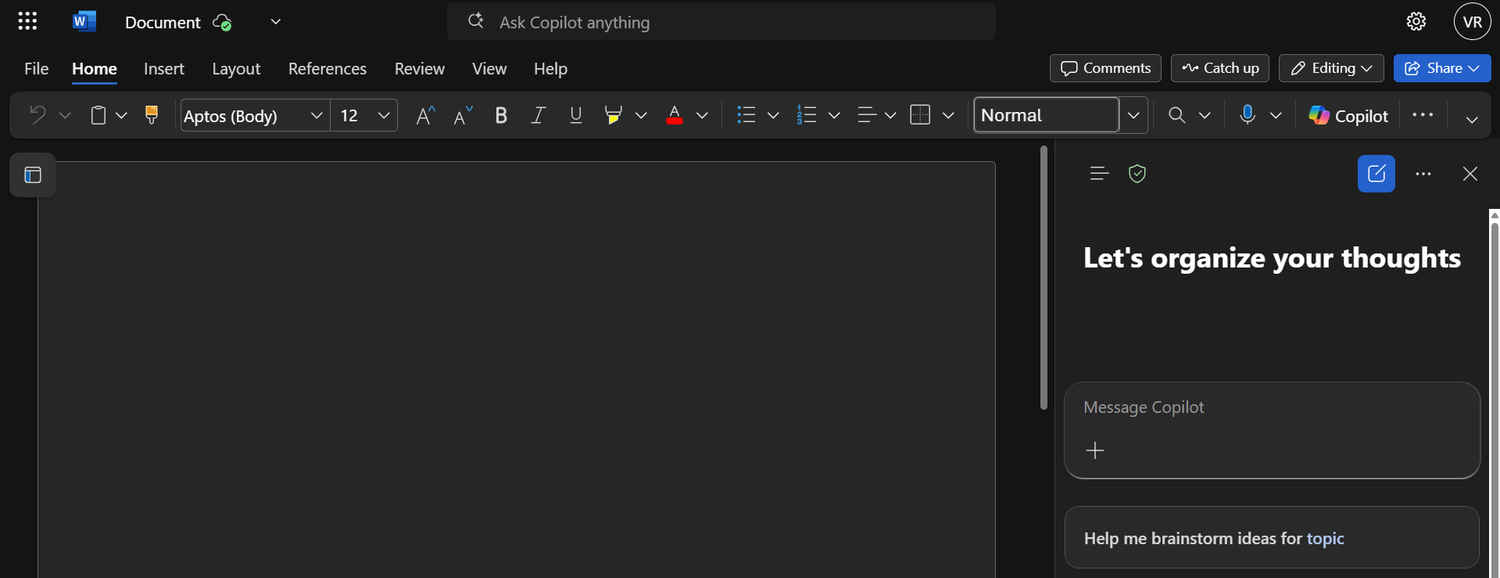
Task: Click the Format Painter icon
Action: click(152, 116)
